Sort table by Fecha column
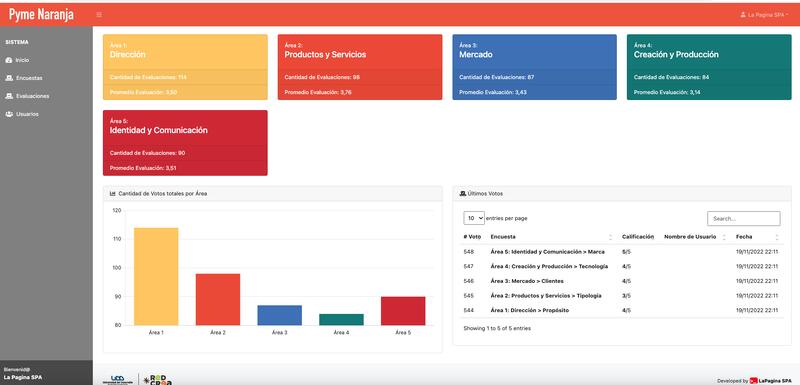This screenshot has height=385, width=800. coord(744,237)
